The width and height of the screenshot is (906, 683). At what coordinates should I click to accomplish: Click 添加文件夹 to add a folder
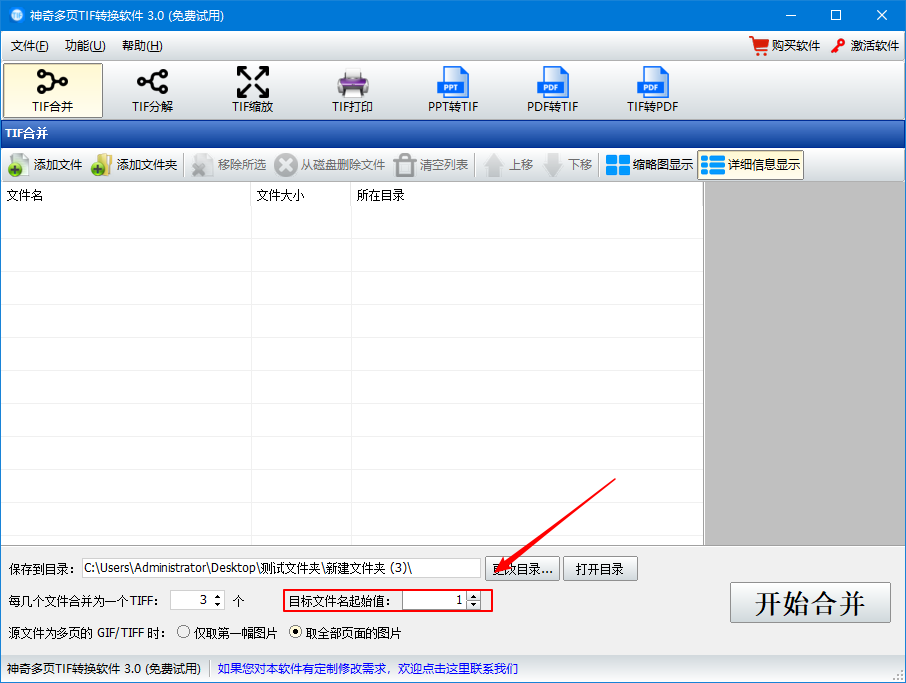tap(134, 165)
